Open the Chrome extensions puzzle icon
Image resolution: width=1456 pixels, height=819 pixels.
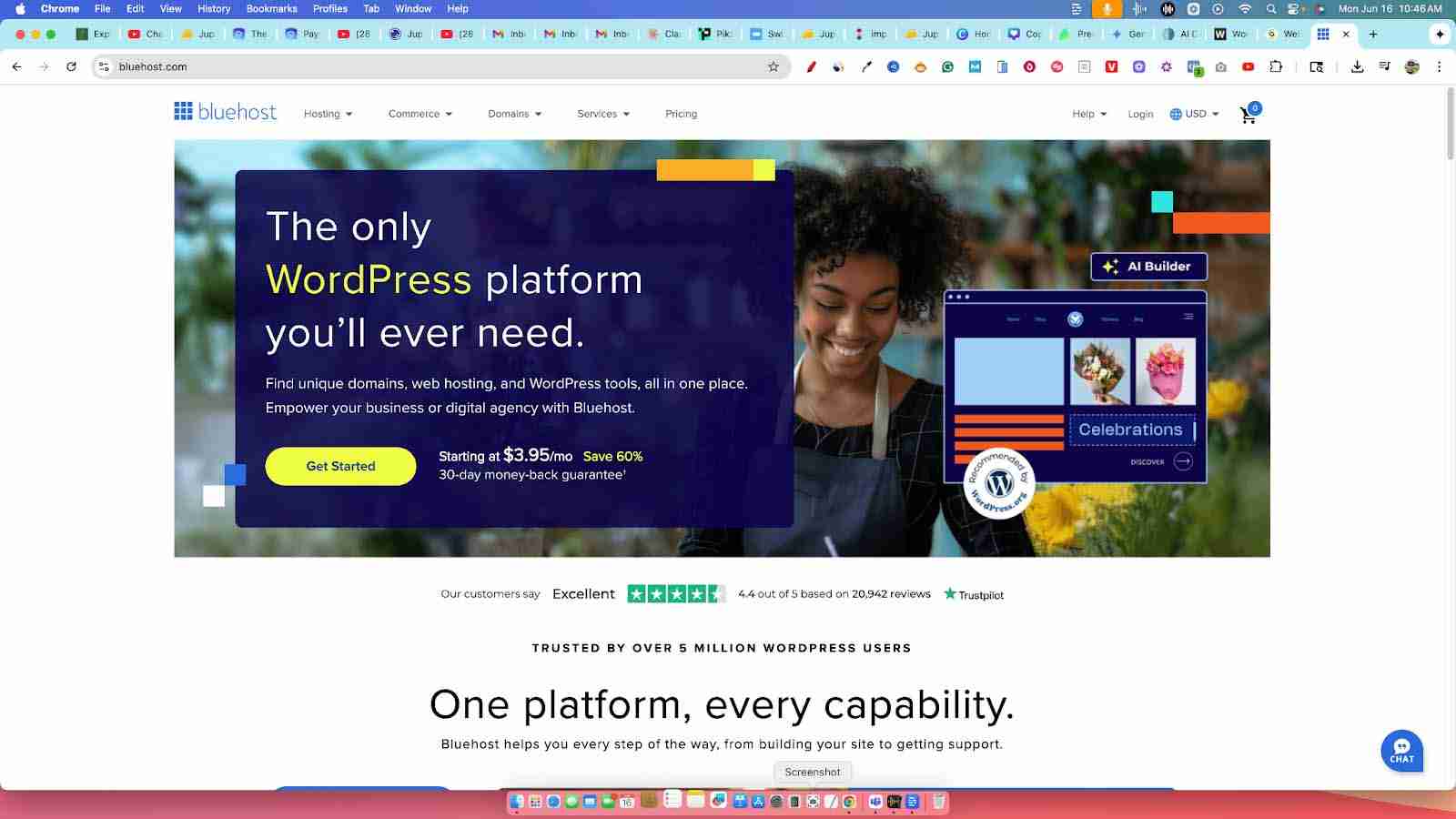(x=1276, y=66)
